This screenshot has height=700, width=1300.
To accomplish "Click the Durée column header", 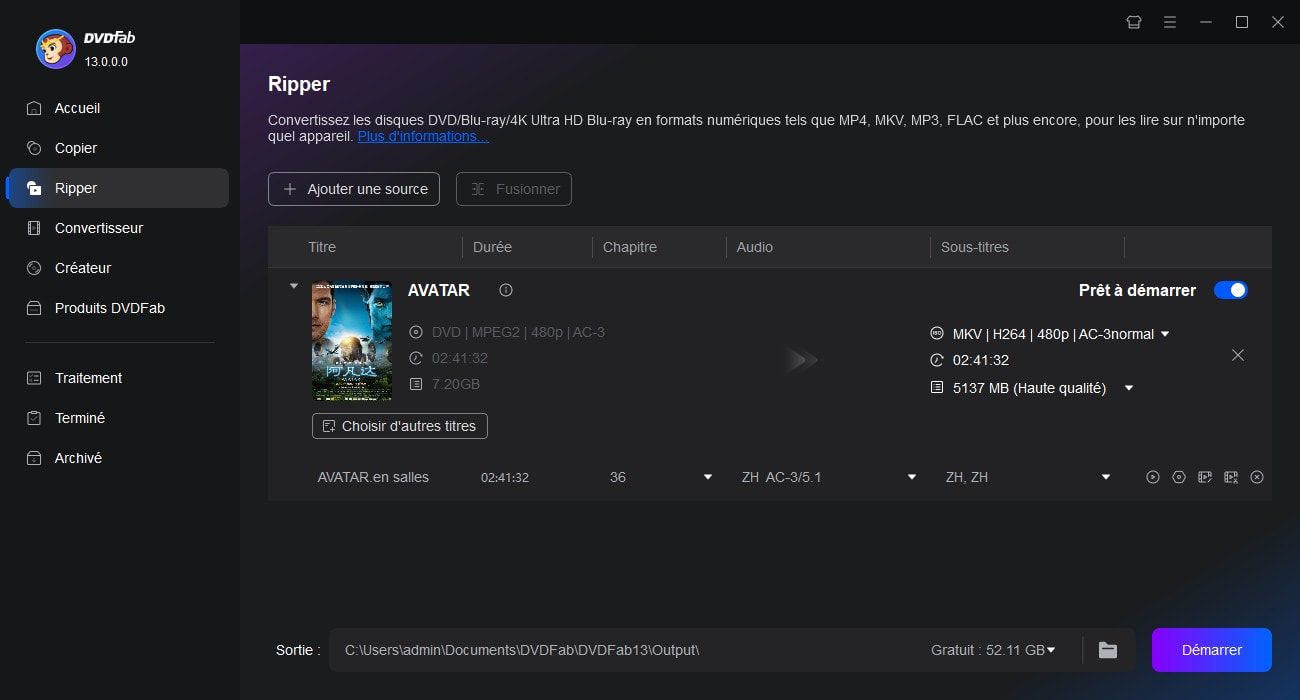I will [x=492, y=247].
